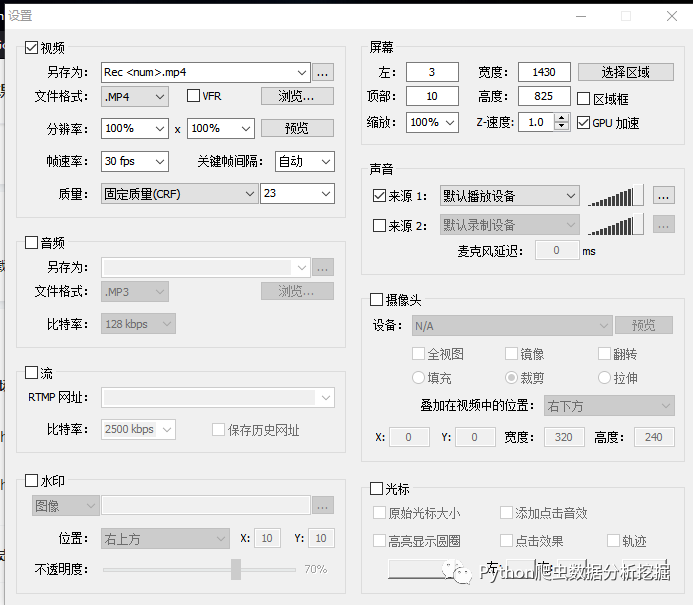This screenshot has height=605, width=693.
Task: Enable the 水印 (watermark) checkbox
Action: (31, 480)
